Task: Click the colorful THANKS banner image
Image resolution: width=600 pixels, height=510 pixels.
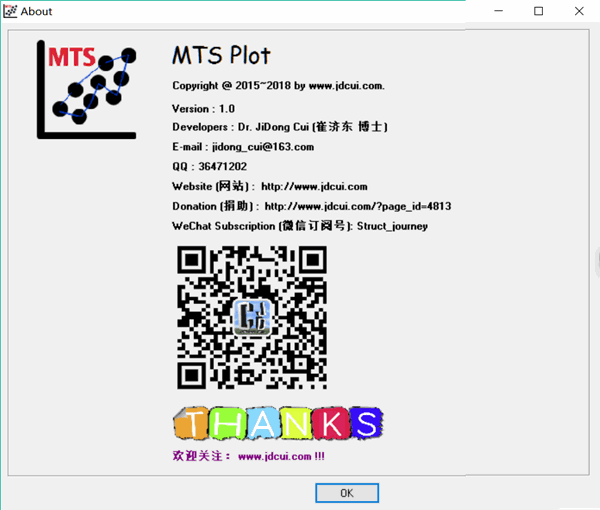Action: (x=278, y=423)
